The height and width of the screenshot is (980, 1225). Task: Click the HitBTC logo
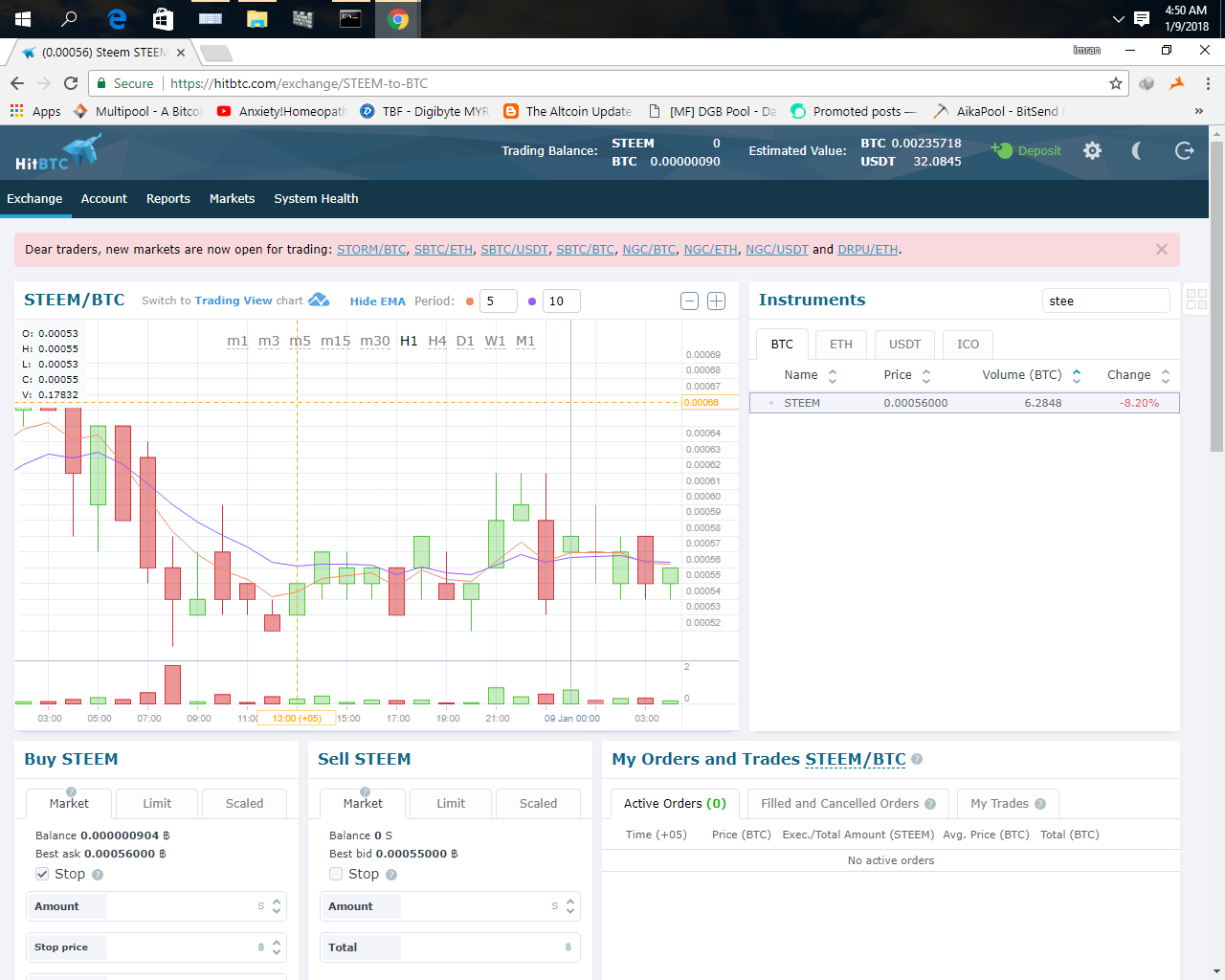(x=57, y=152)
